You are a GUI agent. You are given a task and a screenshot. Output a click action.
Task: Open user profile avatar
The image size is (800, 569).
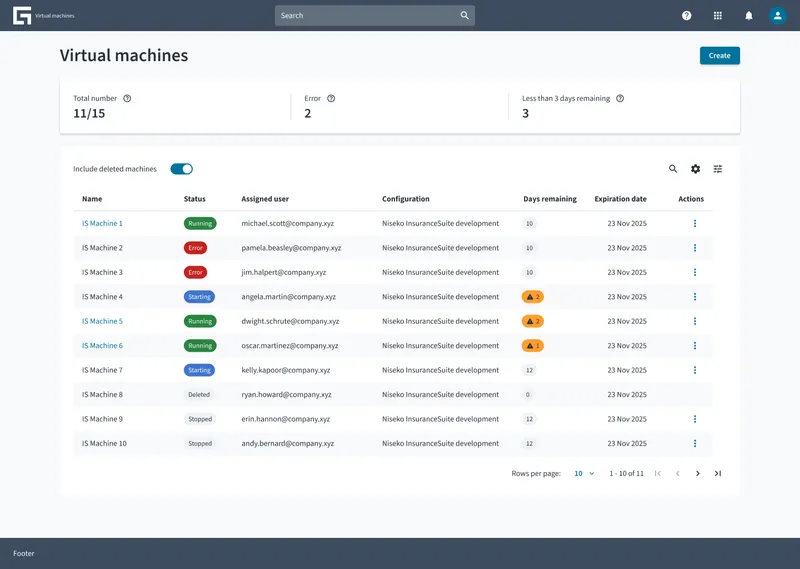pos(777,15)
